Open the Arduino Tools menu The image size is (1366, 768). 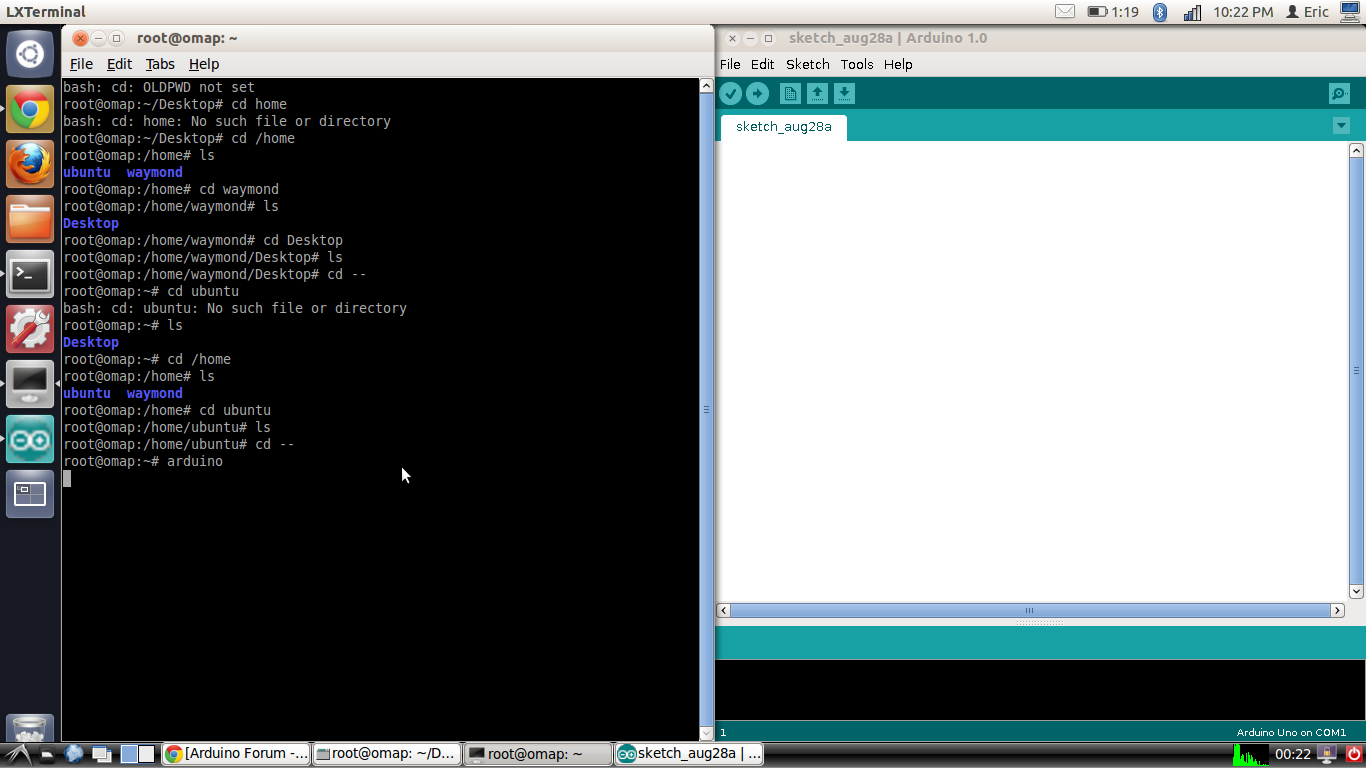coord(856,64)
